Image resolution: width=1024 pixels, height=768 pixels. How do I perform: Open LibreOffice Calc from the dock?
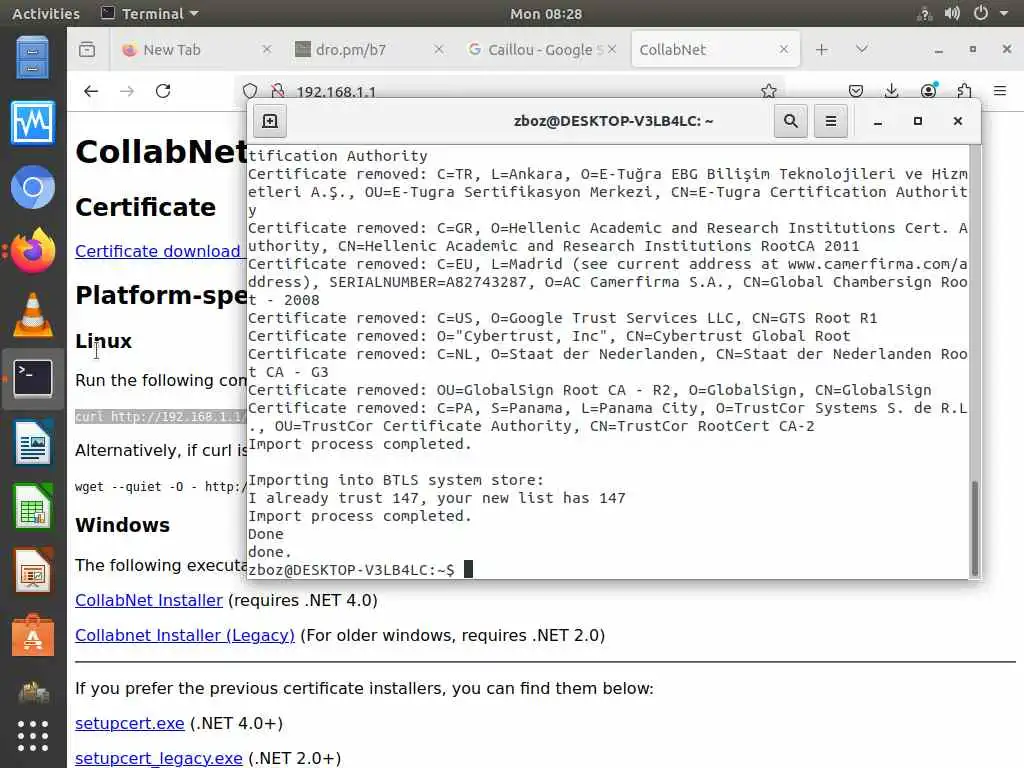(33, 506)
